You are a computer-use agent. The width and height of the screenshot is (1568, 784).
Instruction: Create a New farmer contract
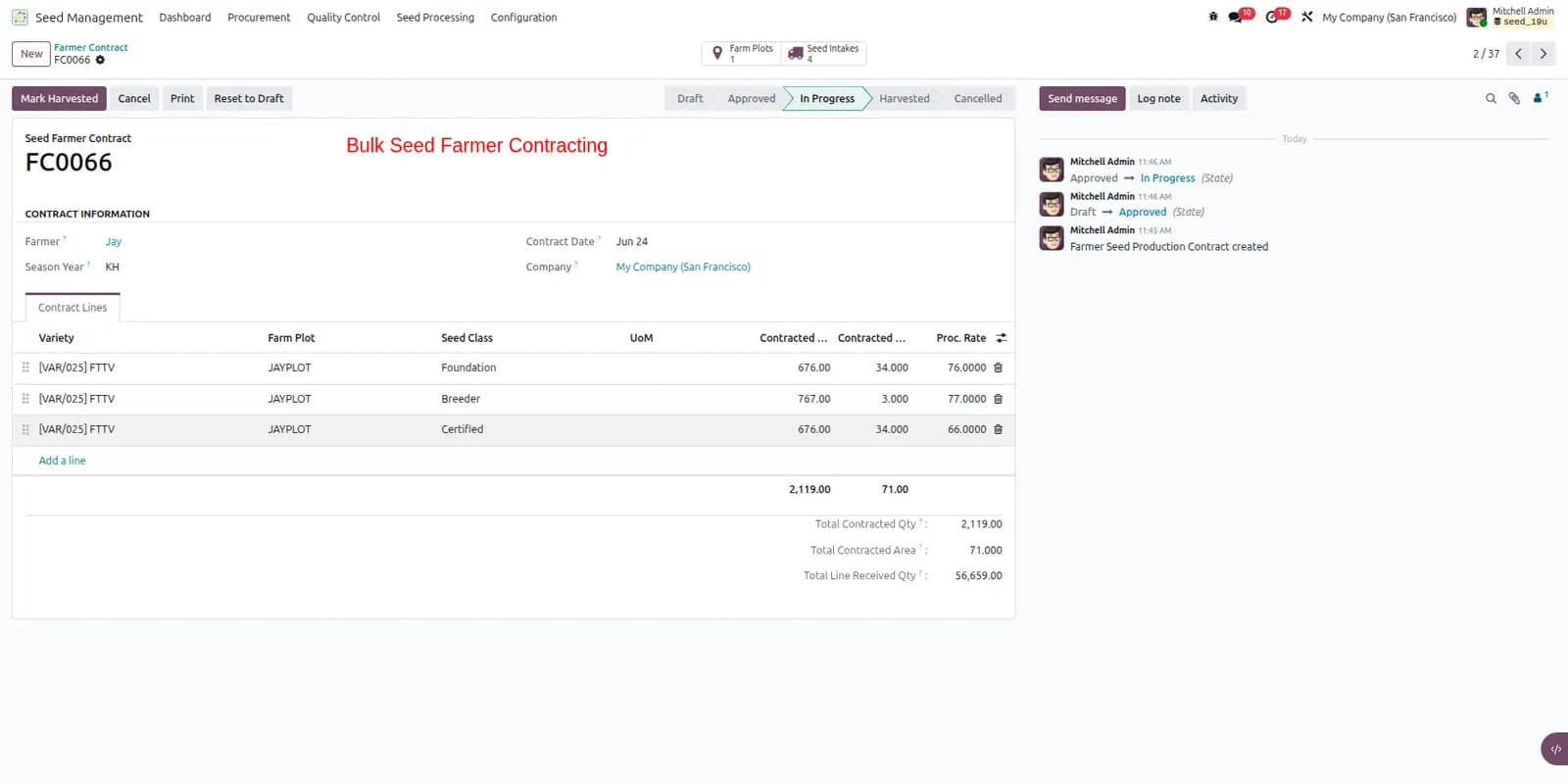coord(31,54)
